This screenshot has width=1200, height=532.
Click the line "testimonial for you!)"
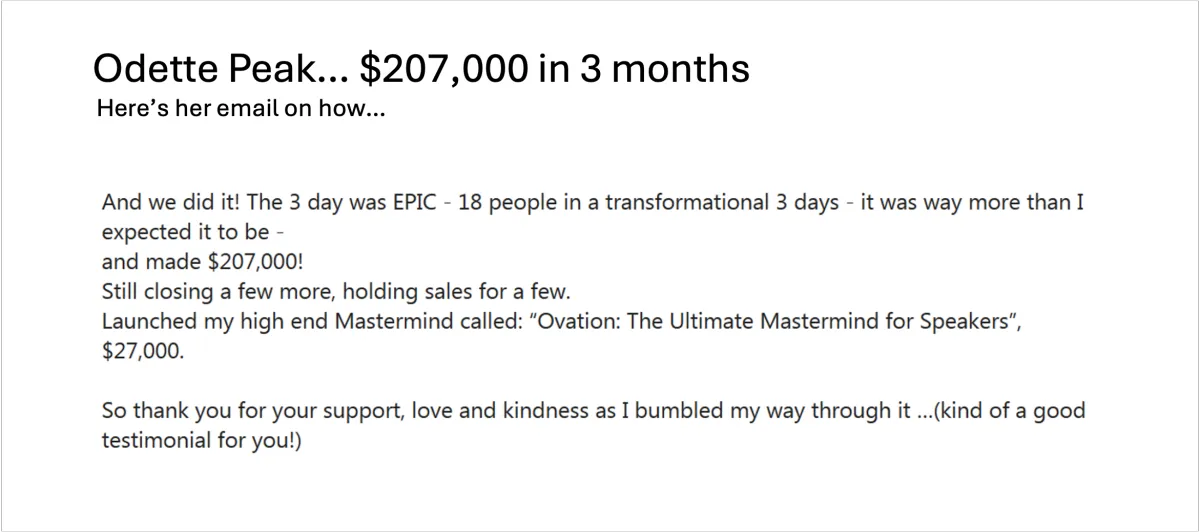202,441
